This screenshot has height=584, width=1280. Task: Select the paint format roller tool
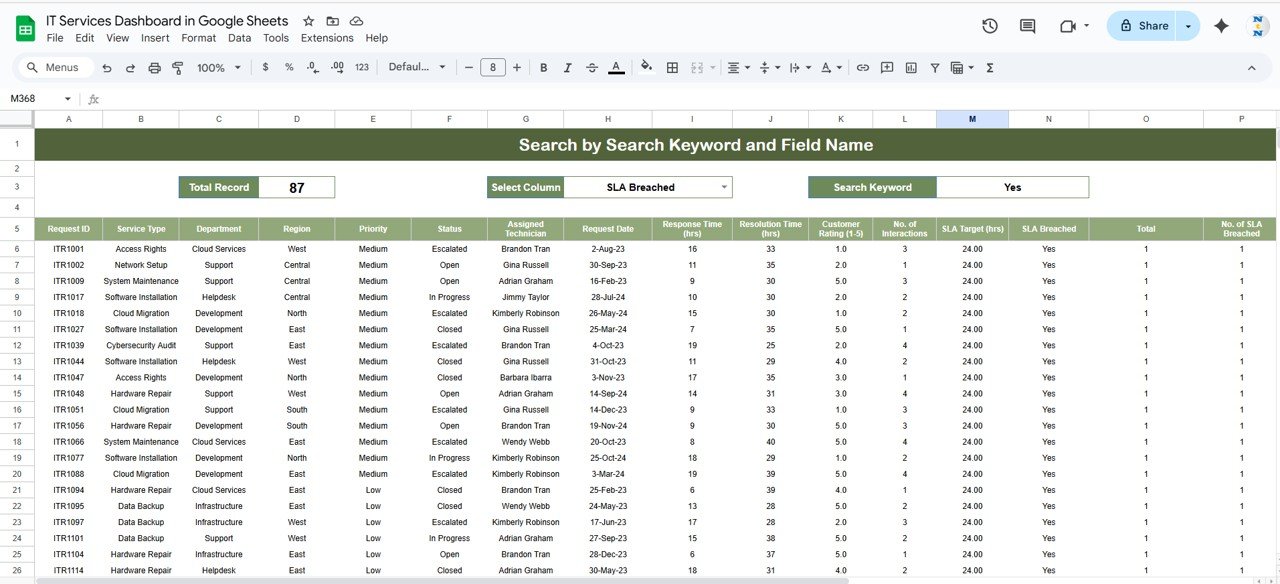tap(178, 68)
